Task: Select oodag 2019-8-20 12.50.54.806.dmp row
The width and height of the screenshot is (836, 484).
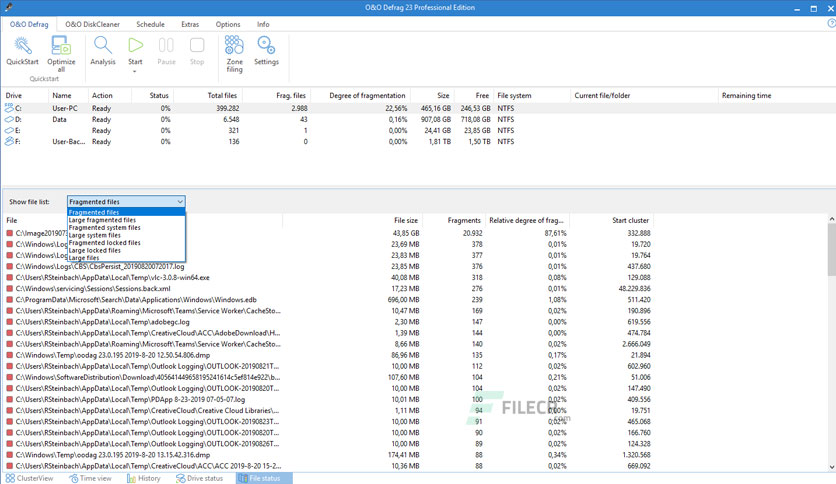Action: [328, 355]
